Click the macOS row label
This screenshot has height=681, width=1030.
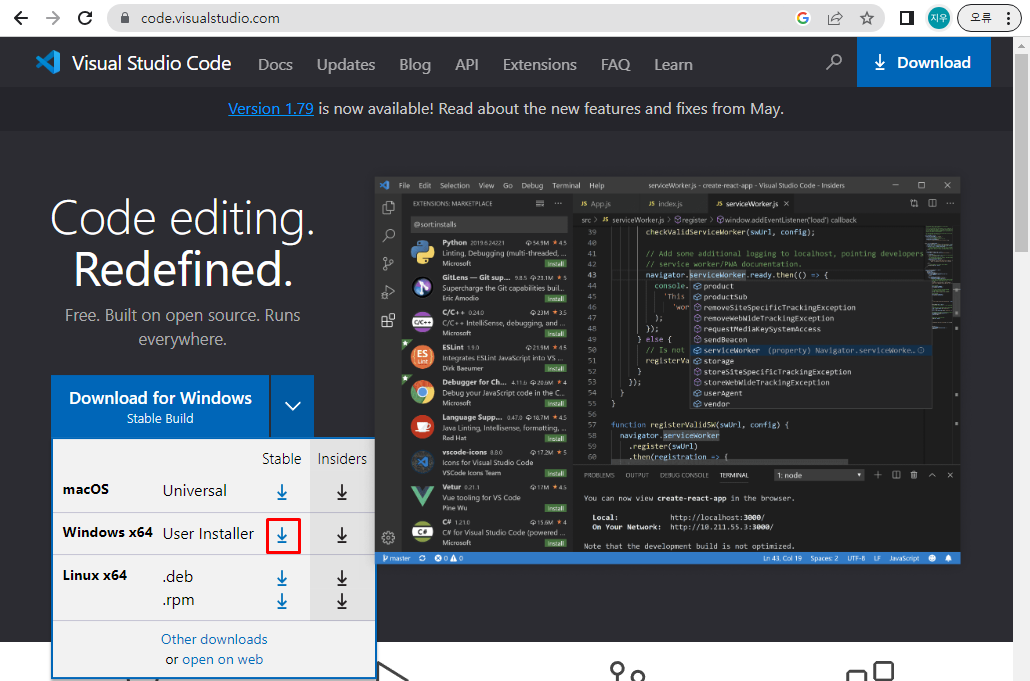point(85,489)
